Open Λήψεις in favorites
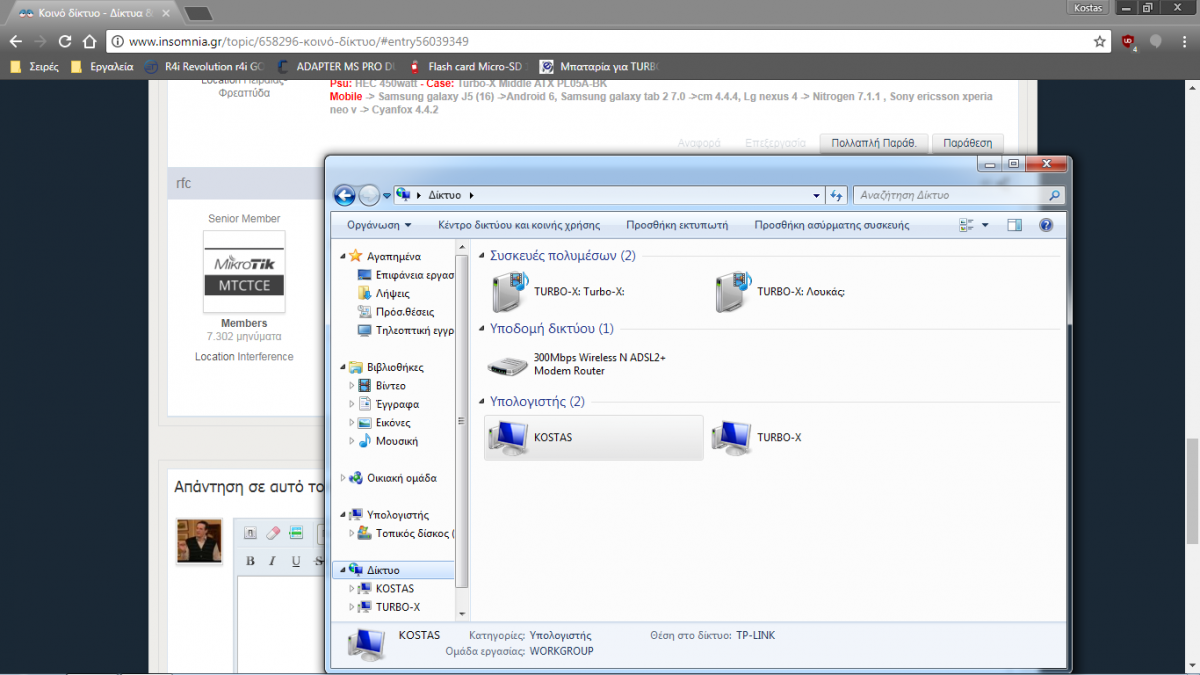The width and height of the screenshot is (1200, 675). [x=385, y=294]
